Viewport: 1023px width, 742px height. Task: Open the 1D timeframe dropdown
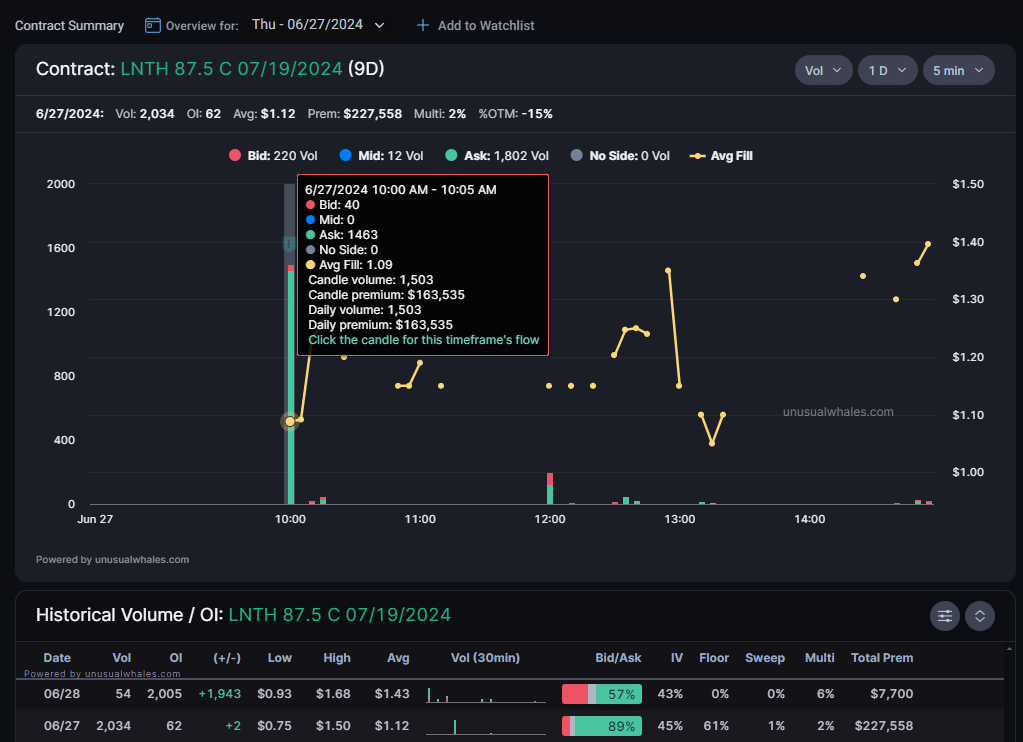point(888,70)
